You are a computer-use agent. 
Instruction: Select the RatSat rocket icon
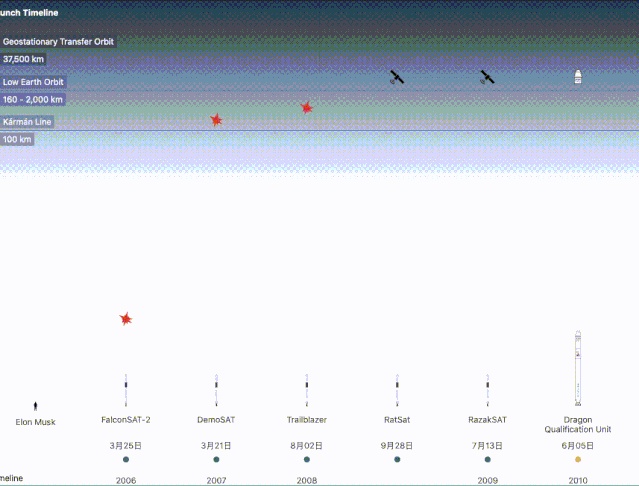pyautogui.click(x=397, y=390)
